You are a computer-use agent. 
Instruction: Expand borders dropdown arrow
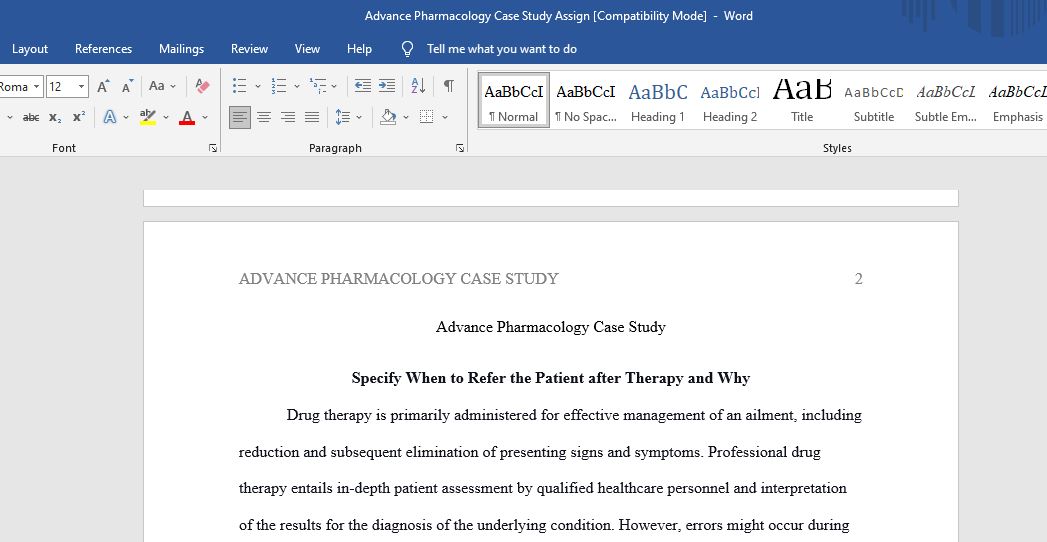[x=445, y=117]
